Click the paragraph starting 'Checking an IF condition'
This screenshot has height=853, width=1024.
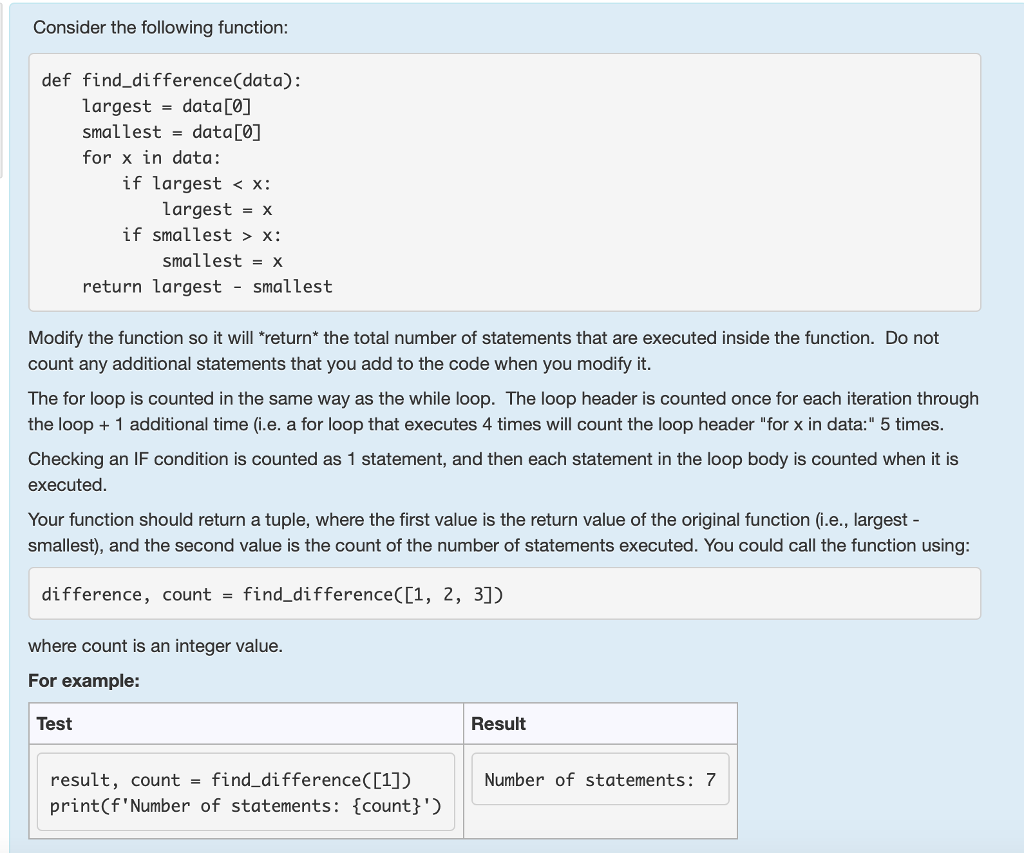pyautogui.click(x=493, y=472)
